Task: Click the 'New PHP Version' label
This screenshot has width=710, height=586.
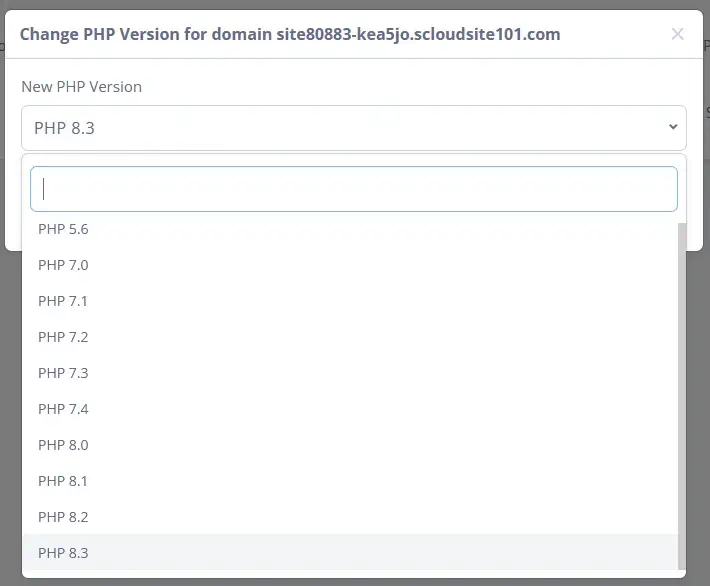Action: pyautogui.click(x=82, y=86)
